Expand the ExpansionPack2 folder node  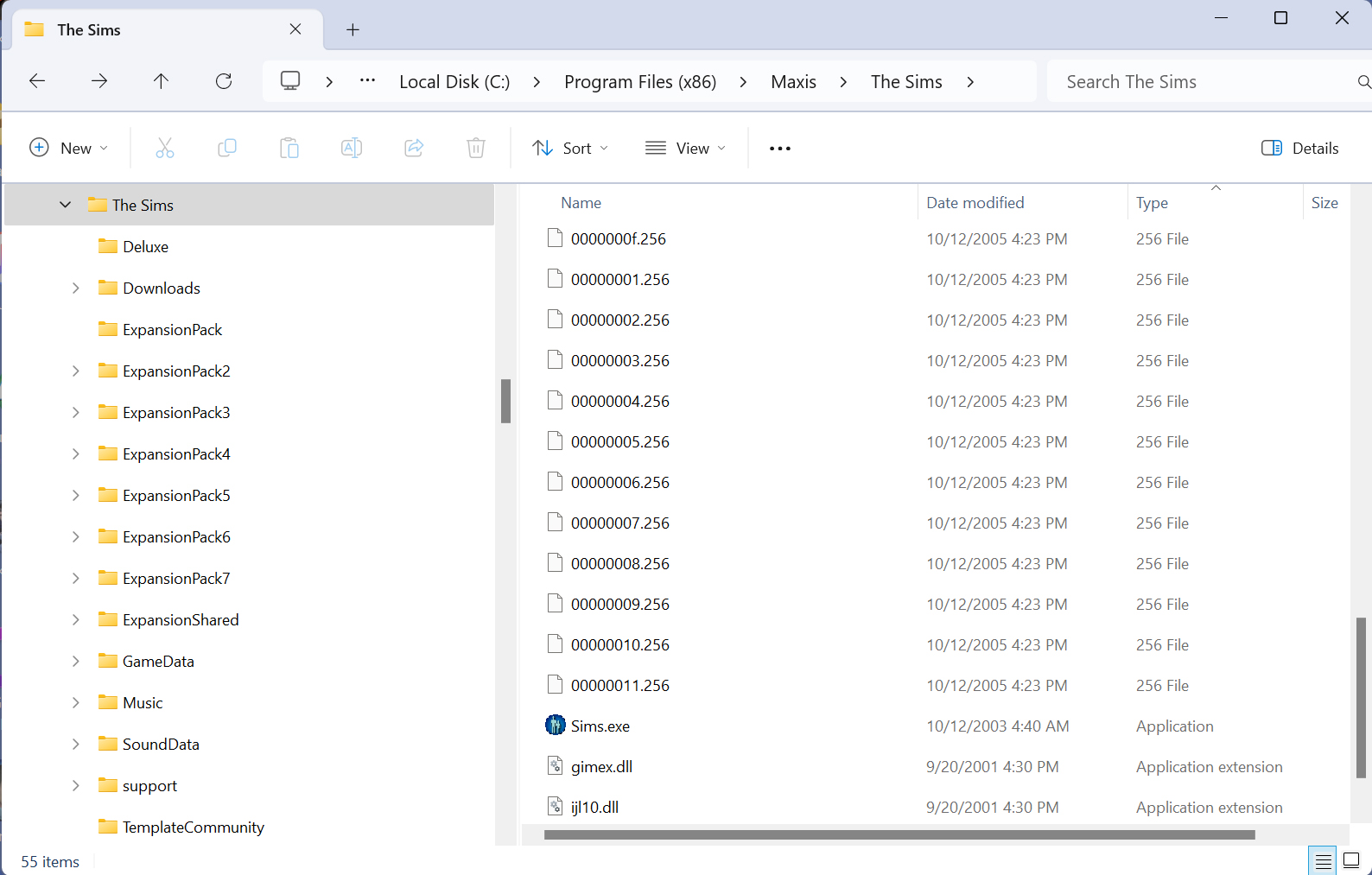(75, 371)
